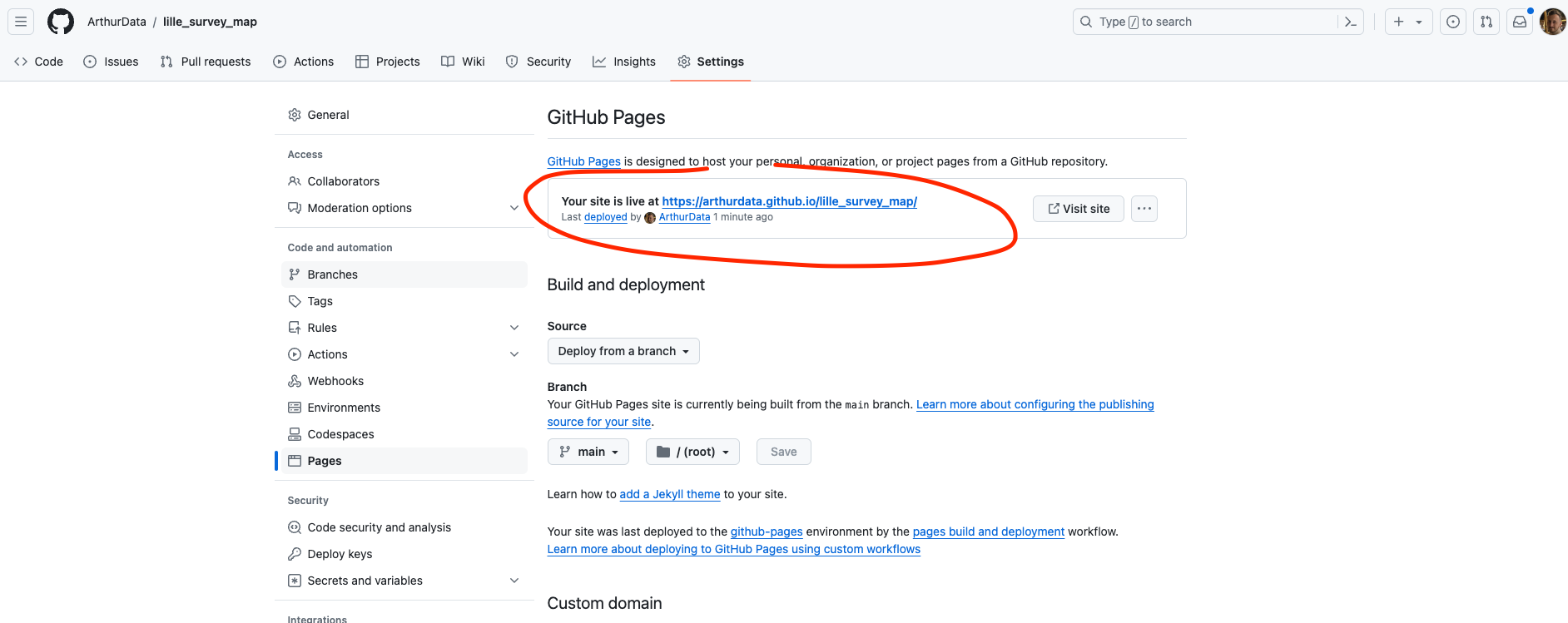The width and height of the screenshot is (1568, 623).
Task: Open the Deploy from a branch dropdown
Action: (623, 351)
